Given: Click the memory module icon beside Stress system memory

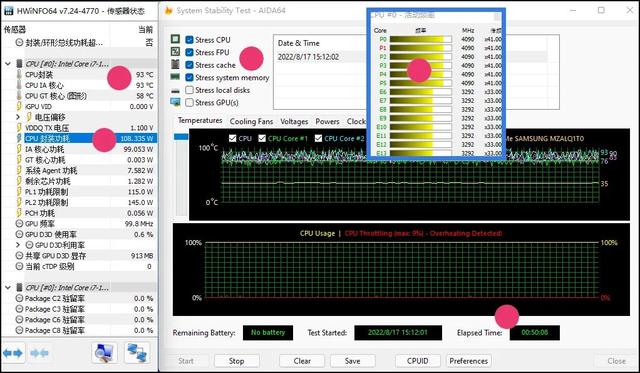Looking at the screenshot, I should [176, 77].
